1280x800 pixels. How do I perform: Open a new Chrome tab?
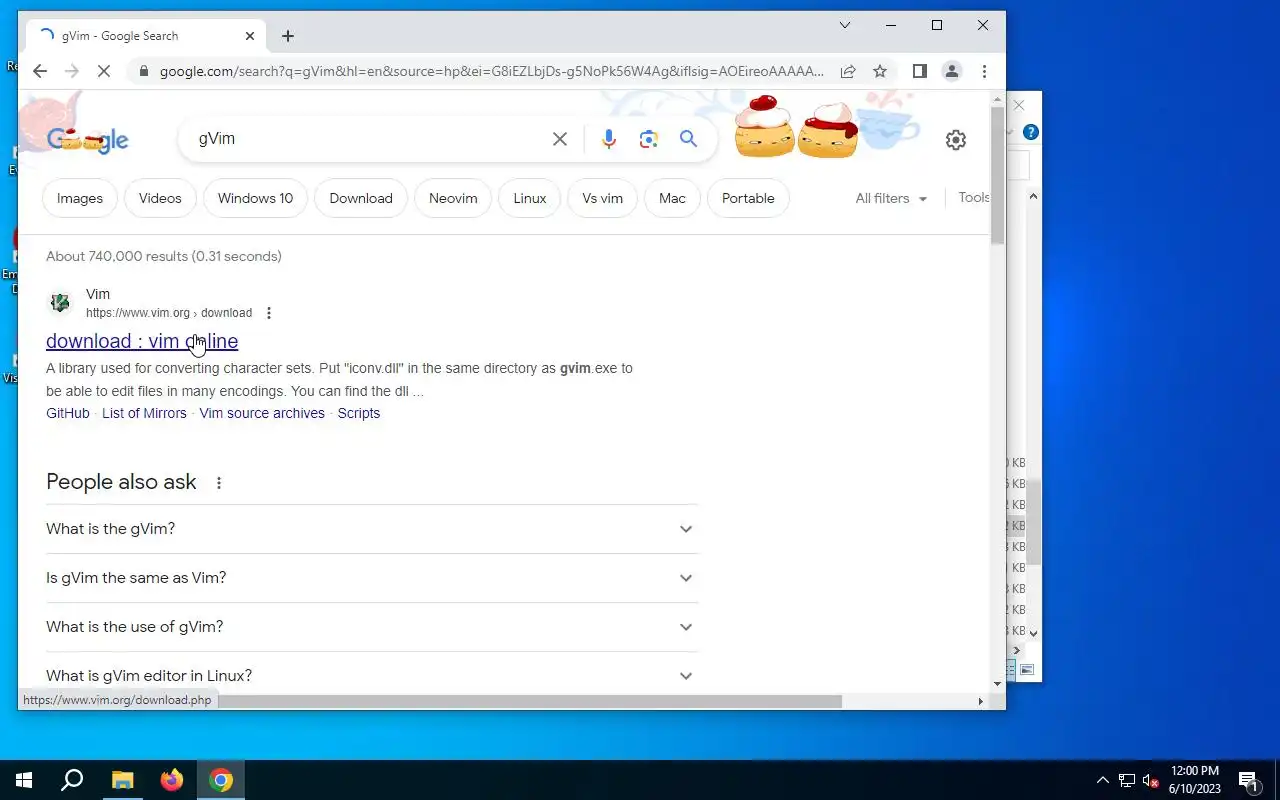pyautogui.click(x=288, y=36)
